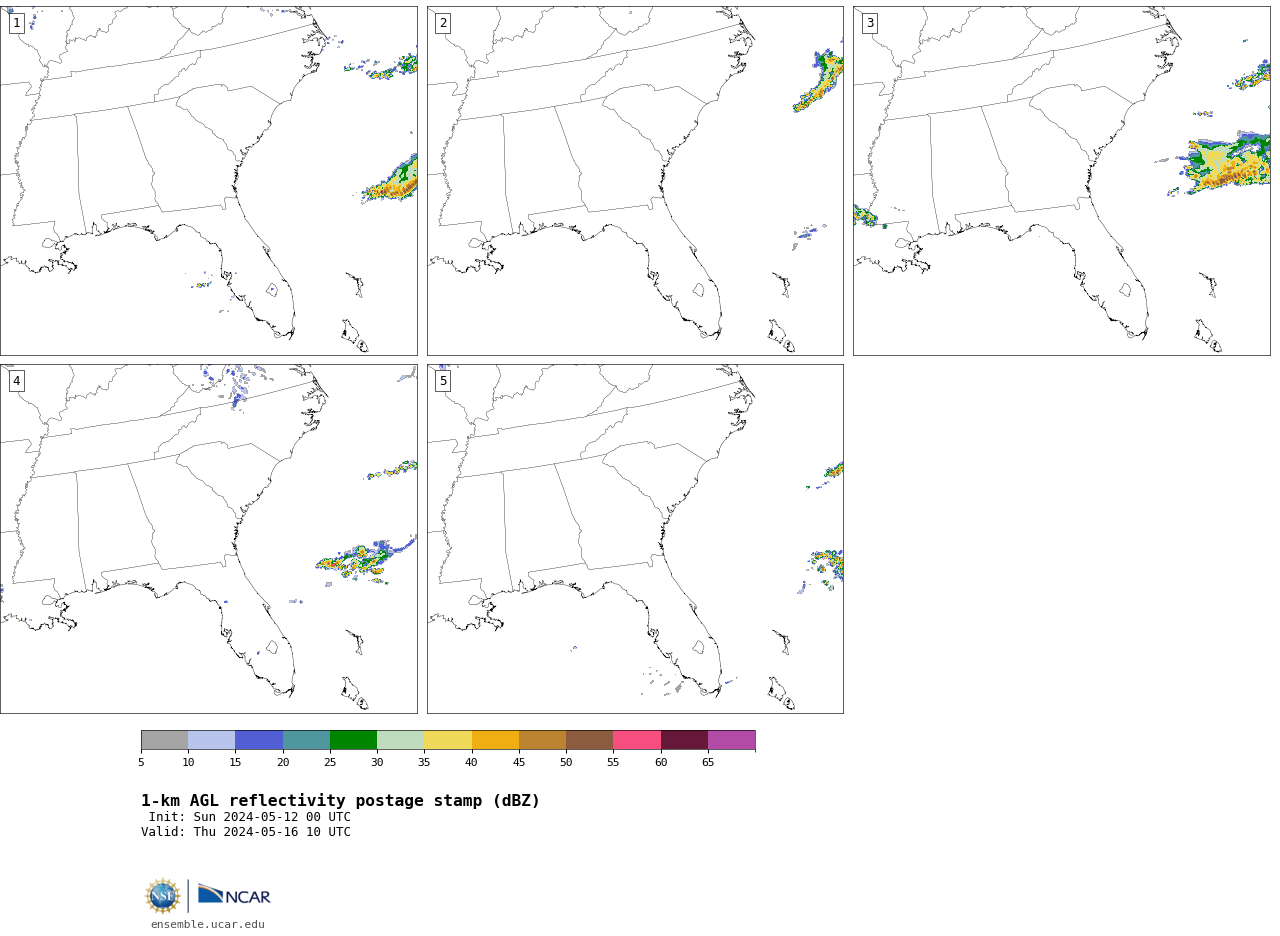This screenshot has width=1280, height=936.
Task: Click the colorbar tick label '65'
Action: 708,763
